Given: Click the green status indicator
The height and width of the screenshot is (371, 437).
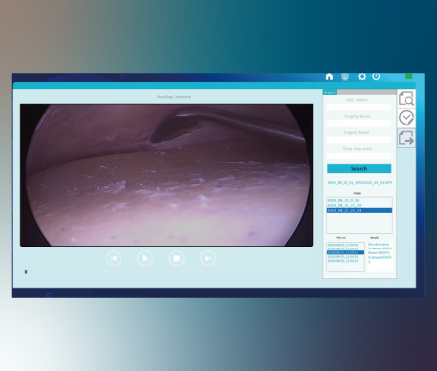Looking at the screenshot, I should click(x=408, y=76).
